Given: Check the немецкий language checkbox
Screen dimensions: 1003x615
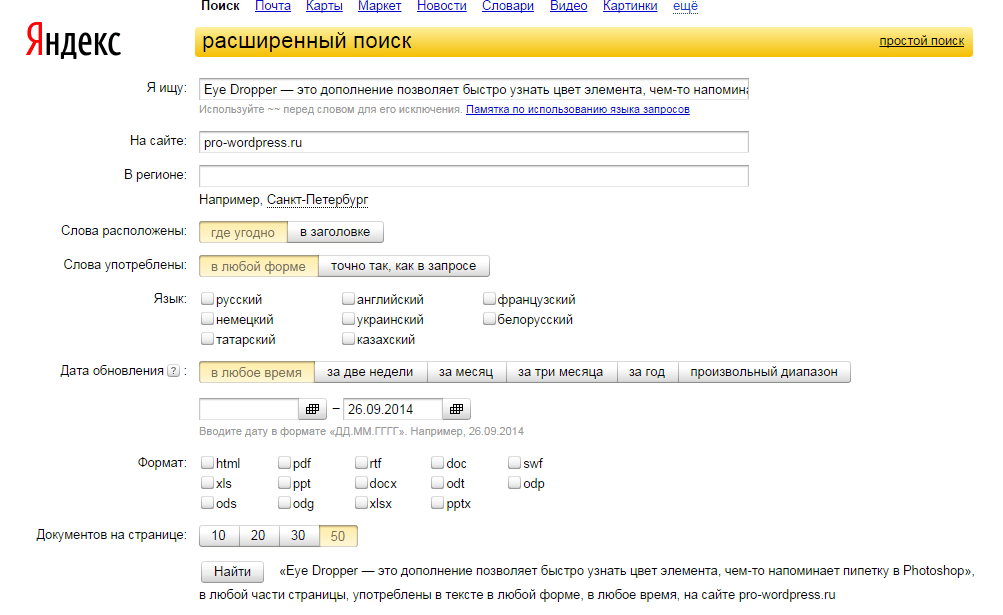Looking at the screenshot, I should point(207,319).
